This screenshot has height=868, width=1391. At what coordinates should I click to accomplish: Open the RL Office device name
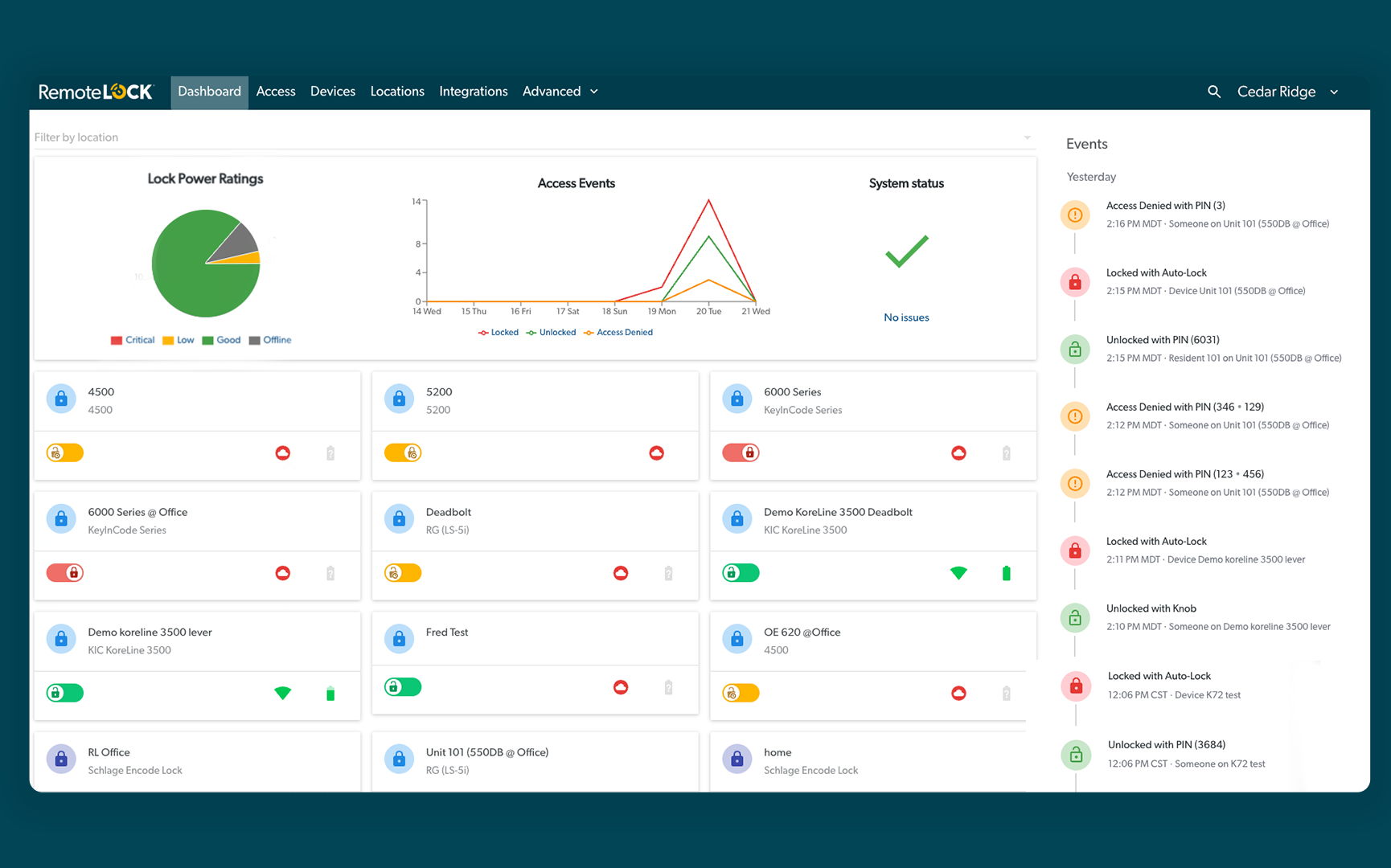point(109,752)
